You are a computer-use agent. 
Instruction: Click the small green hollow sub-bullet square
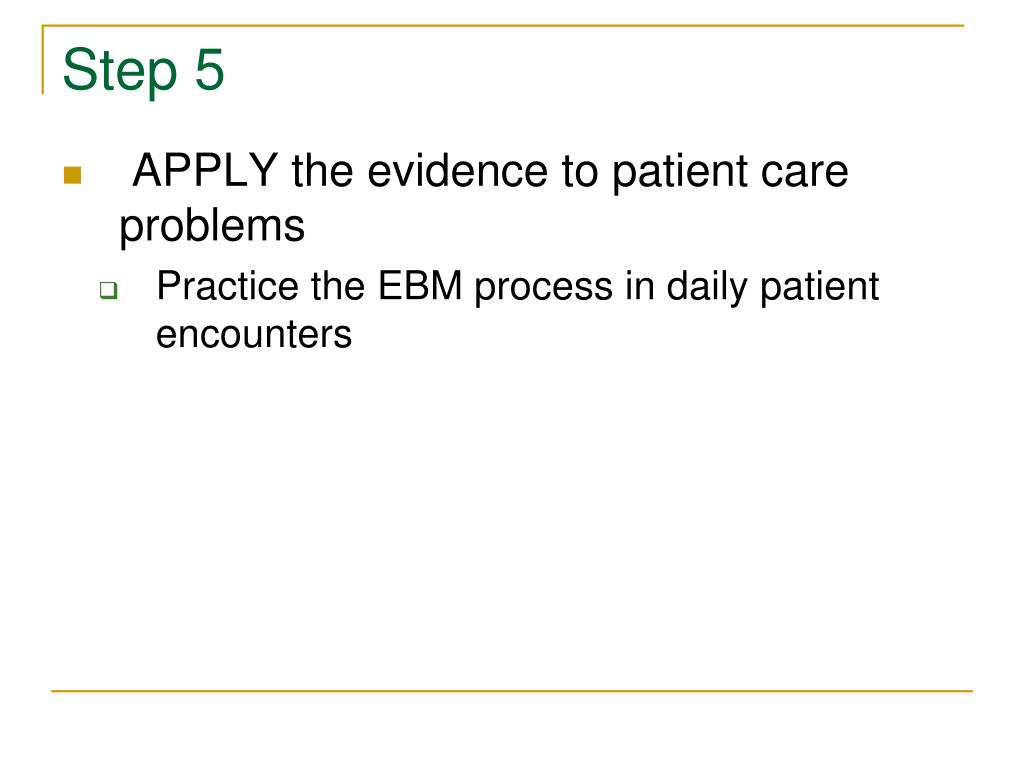point(108,289)
